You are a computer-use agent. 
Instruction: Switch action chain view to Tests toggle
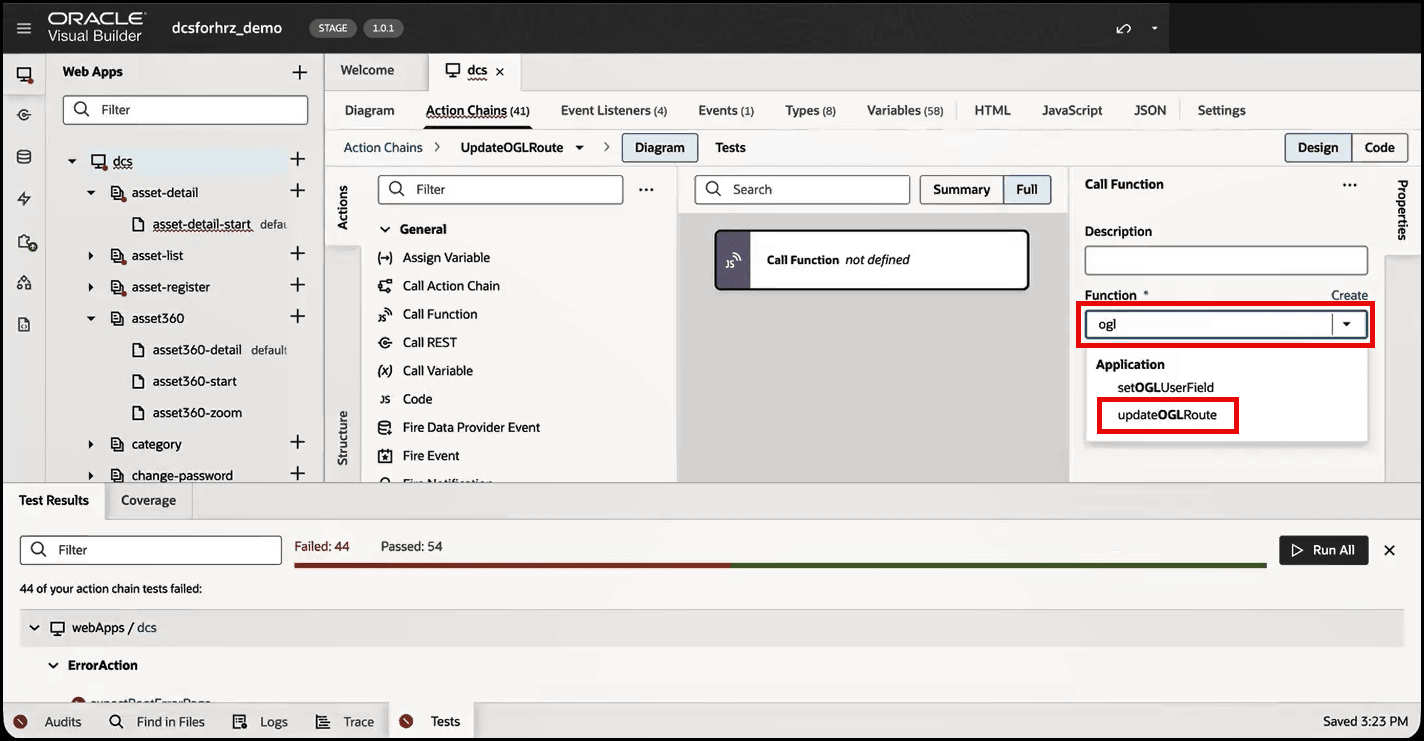(x=730, y=148)
